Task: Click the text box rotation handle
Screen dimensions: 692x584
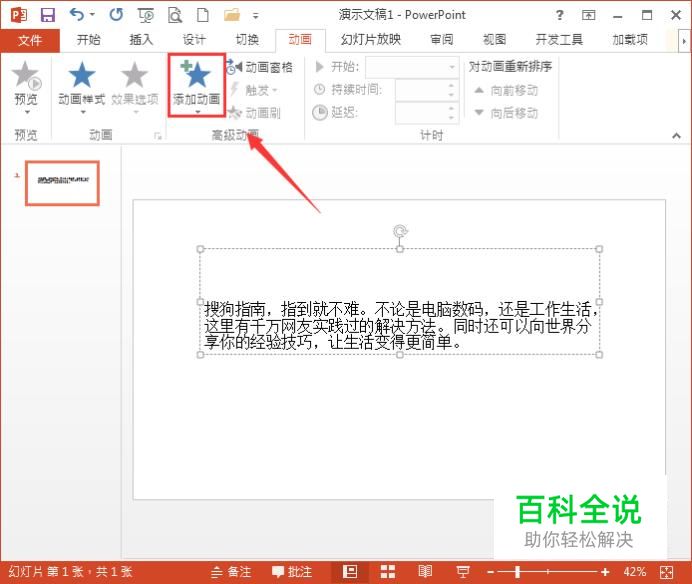Action: point(400,231)
